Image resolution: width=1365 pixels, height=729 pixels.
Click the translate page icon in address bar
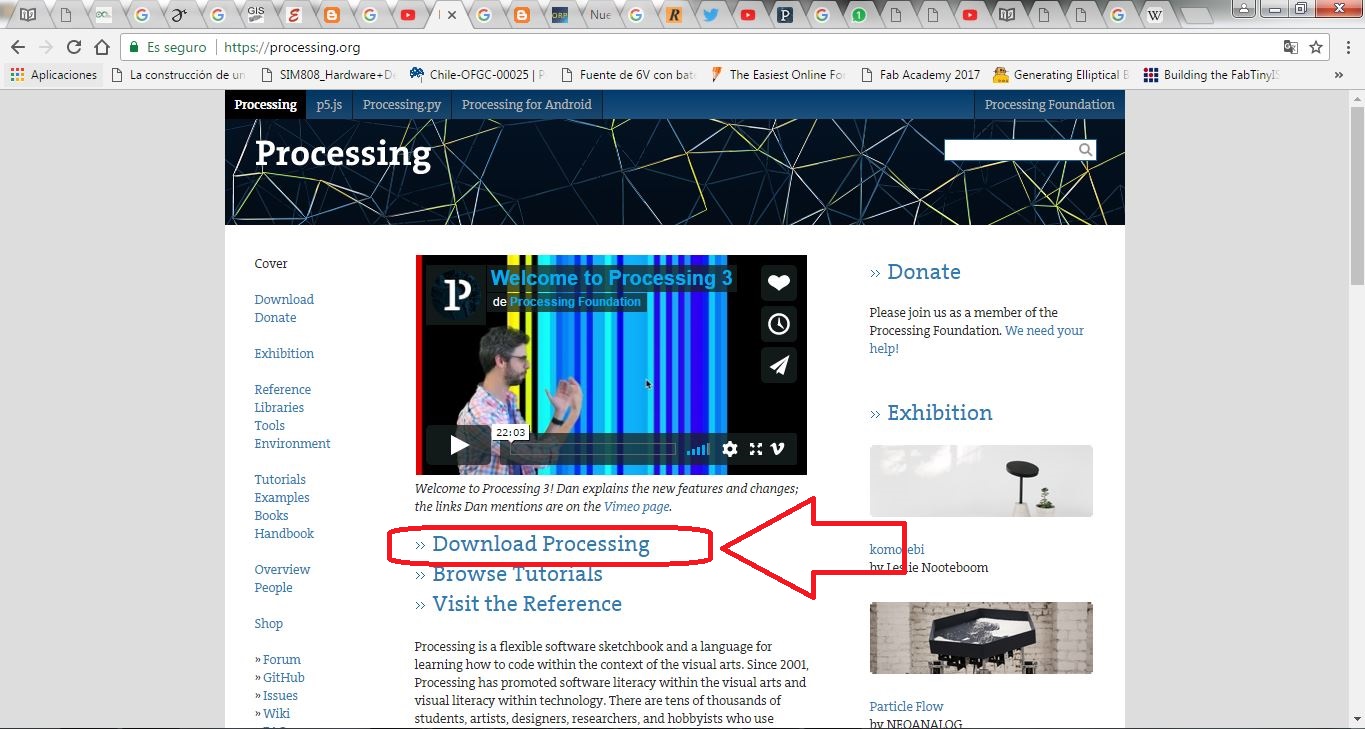click(x=1291, y=47)
